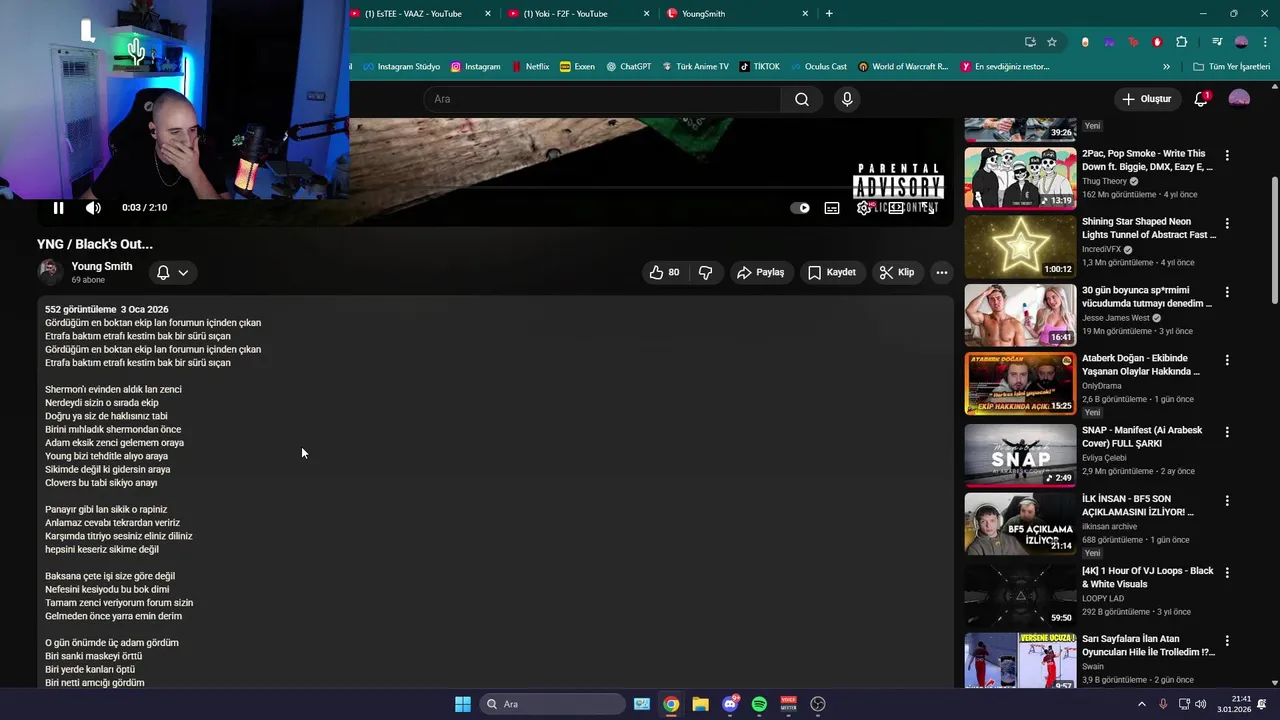Click the YouTube search field labeled Ara
The image size is (1280, 720).
[602, 99]
